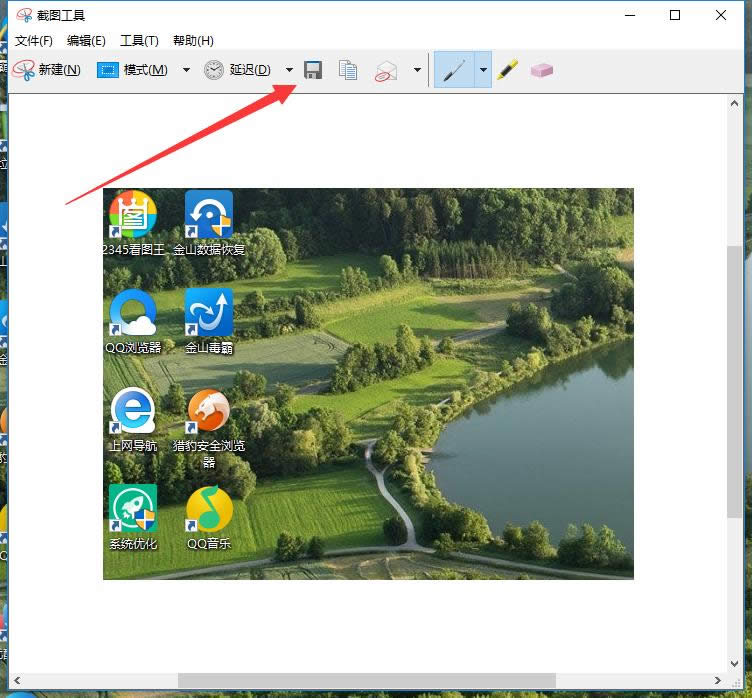
Task: Select the pink Eraser tool
Action: click(541, 70)
